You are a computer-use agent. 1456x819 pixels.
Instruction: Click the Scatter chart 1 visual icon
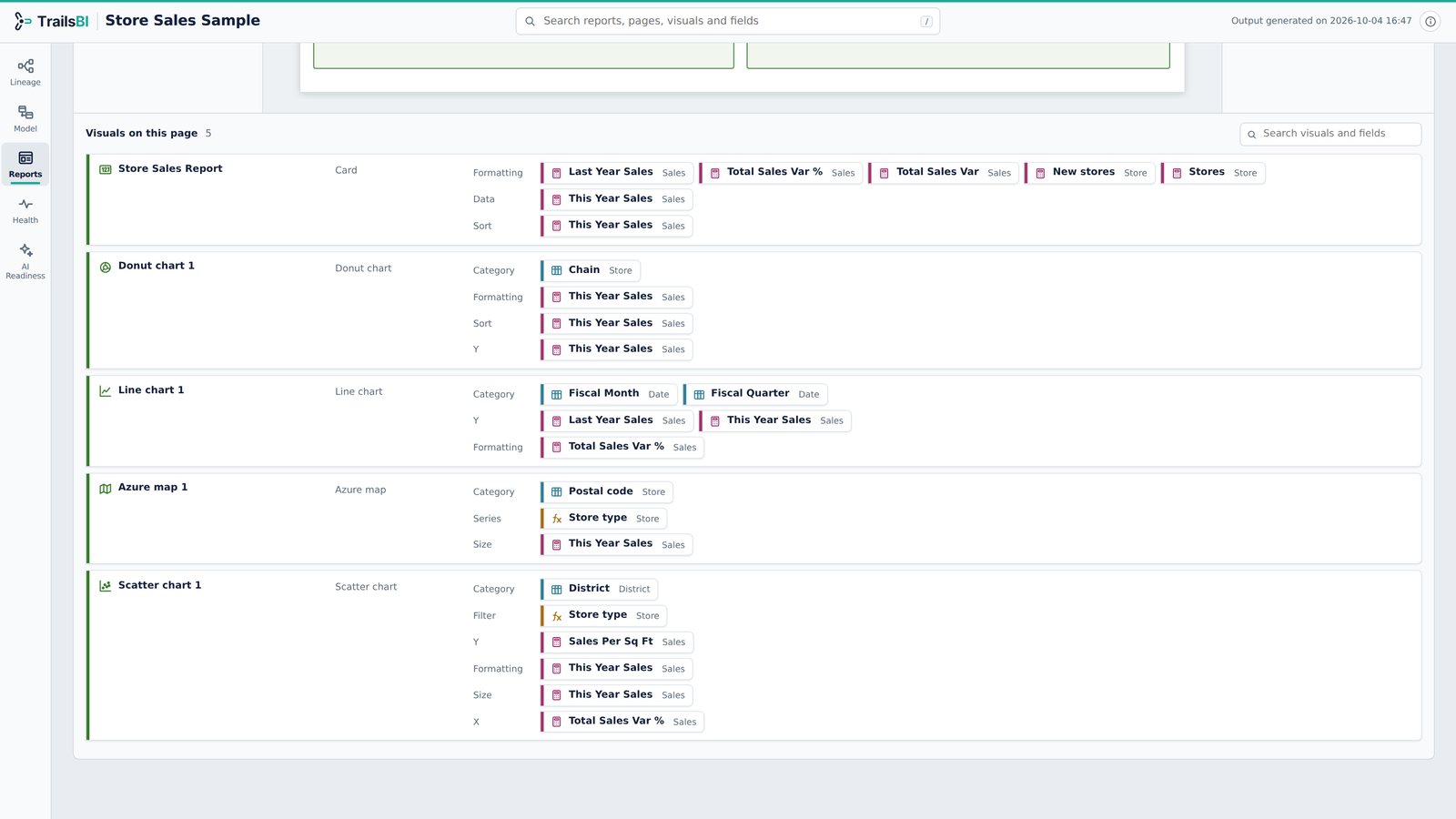pyautogui.click(x=106, y=586)
